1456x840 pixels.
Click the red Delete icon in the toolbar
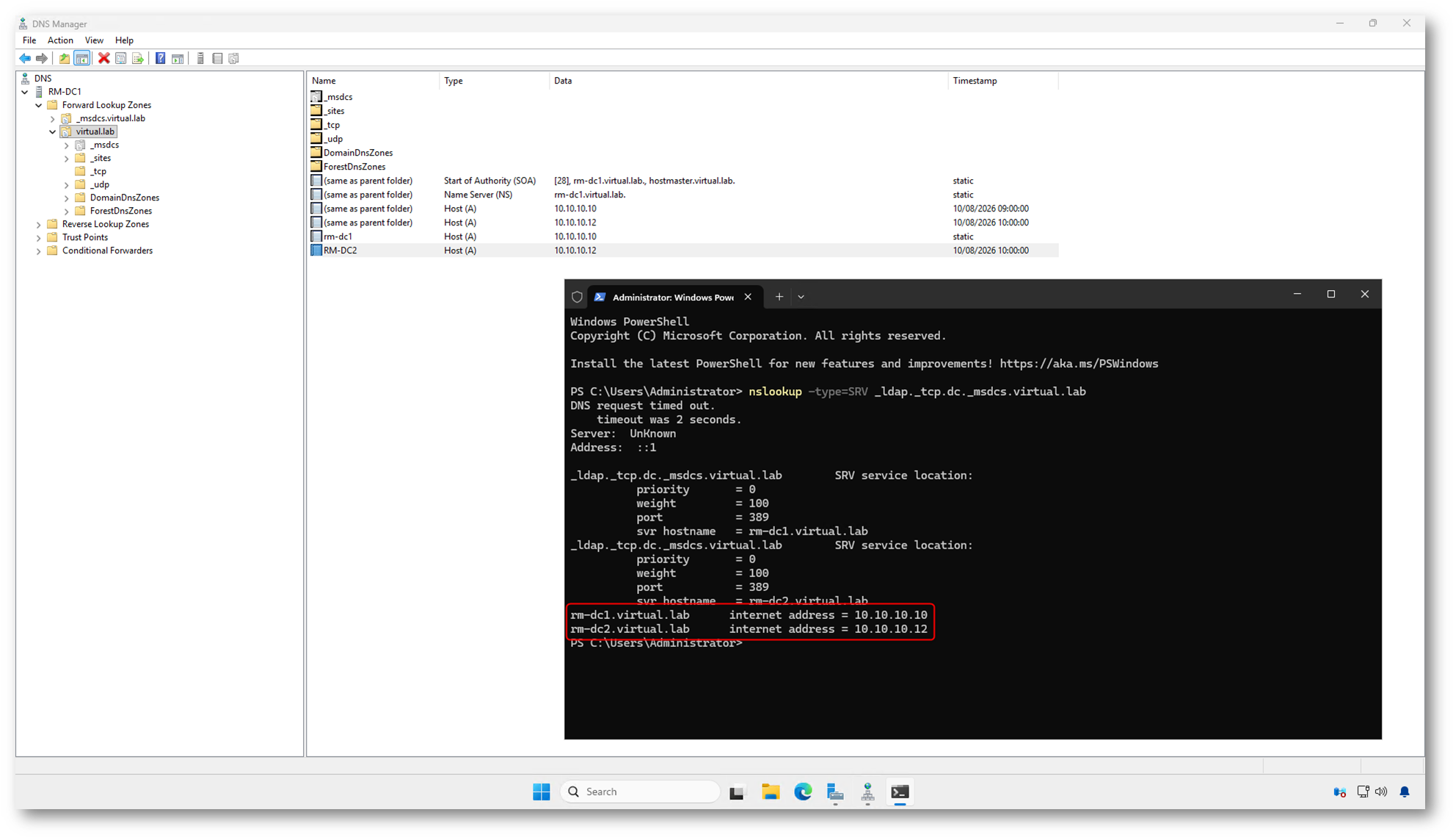[103, 58]
